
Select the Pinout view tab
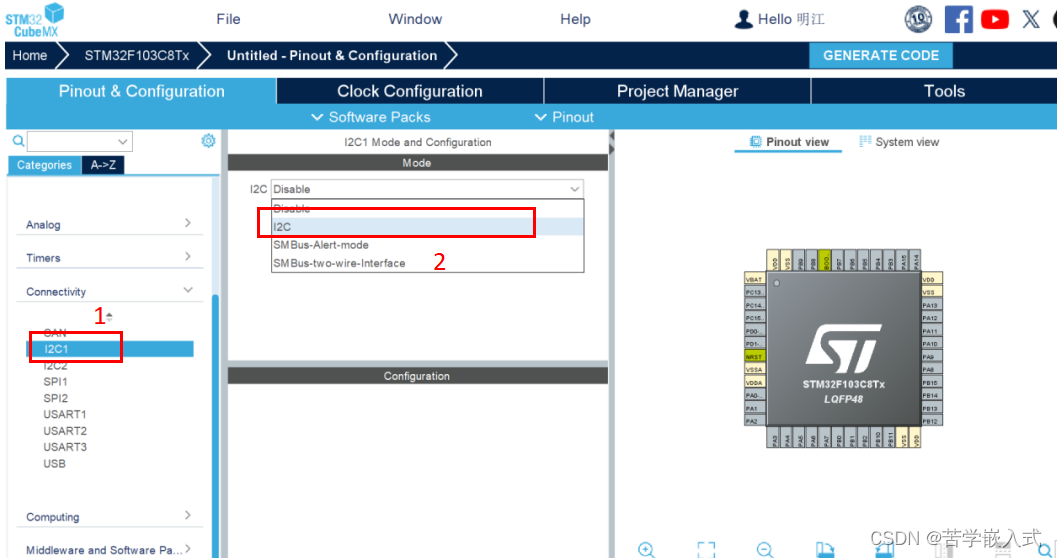(789, 142)
